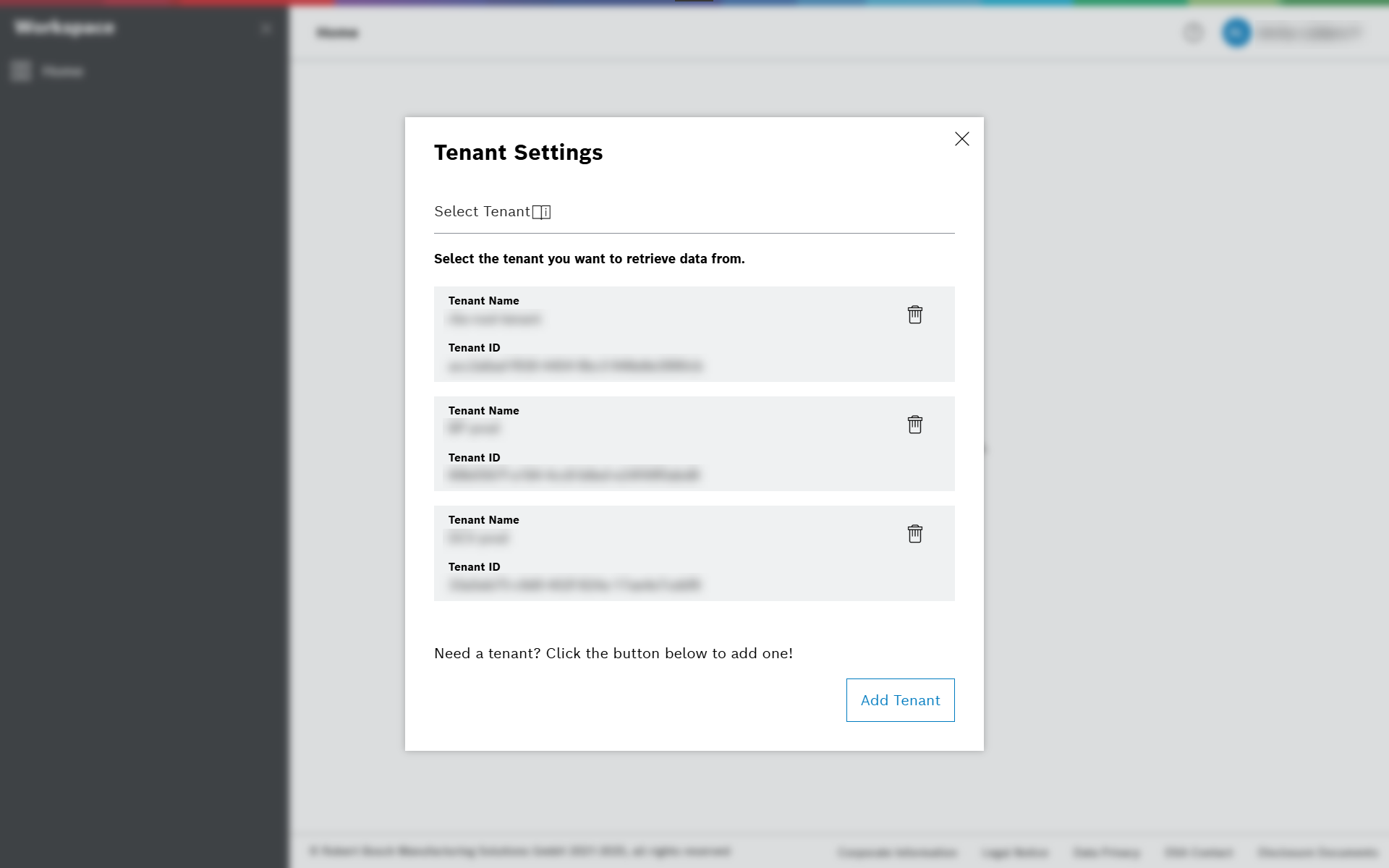1389x868 pixels.
Task: Close the Tenant Settings dialog
Action: tap(961, 139)
